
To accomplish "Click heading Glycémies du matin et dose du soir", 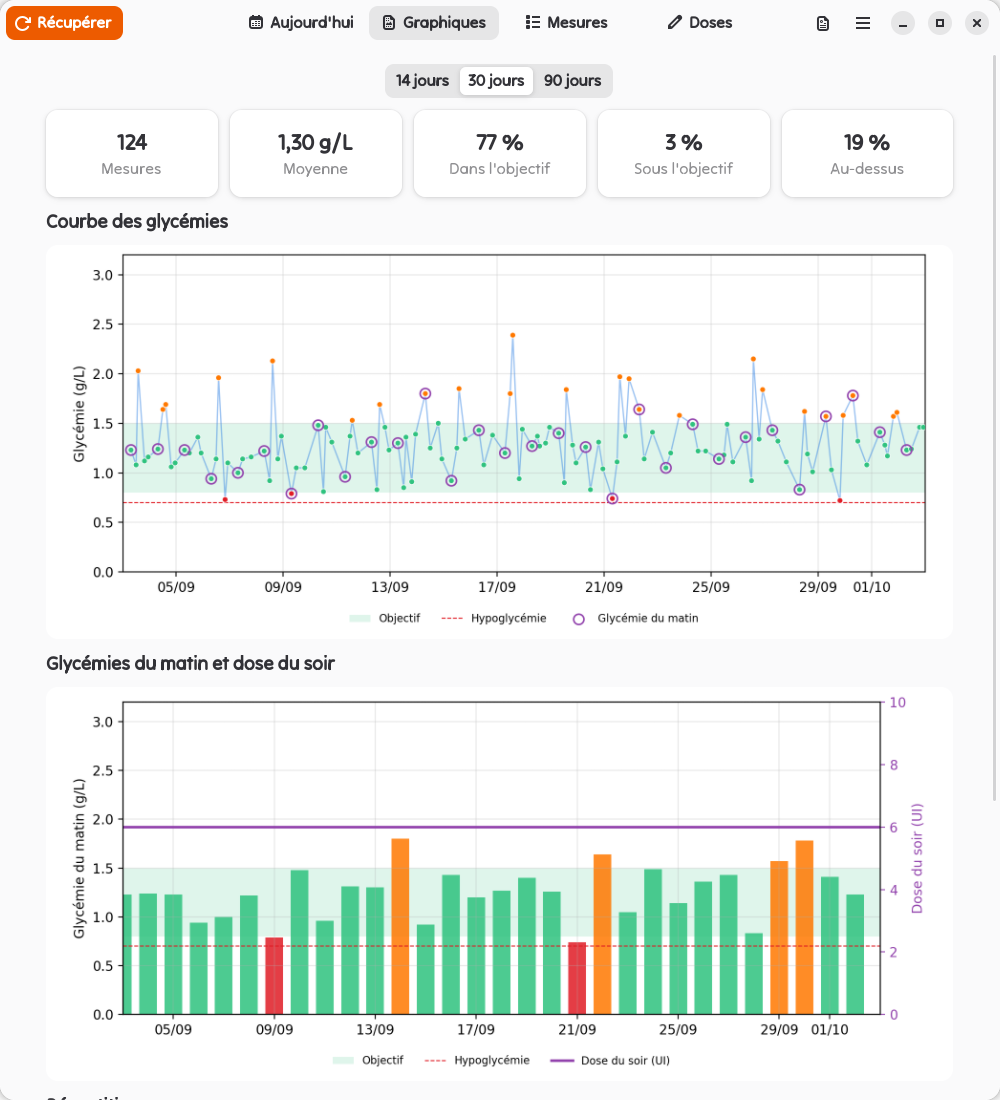I will tap(191, 664).
